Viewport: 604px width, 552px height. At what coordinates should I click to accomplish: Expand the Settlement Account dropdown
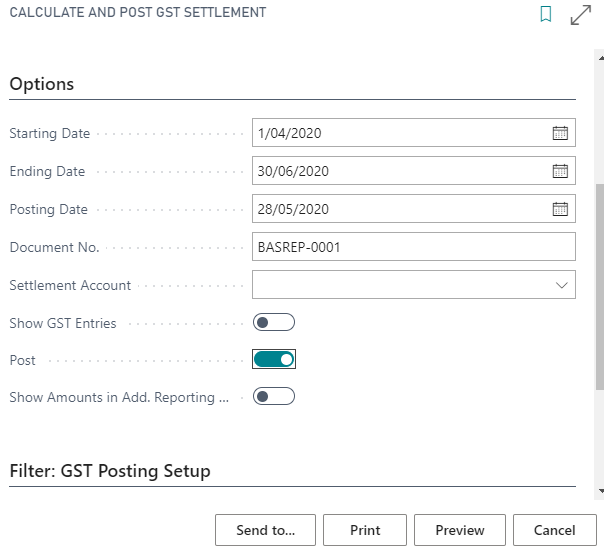(560, 285)
